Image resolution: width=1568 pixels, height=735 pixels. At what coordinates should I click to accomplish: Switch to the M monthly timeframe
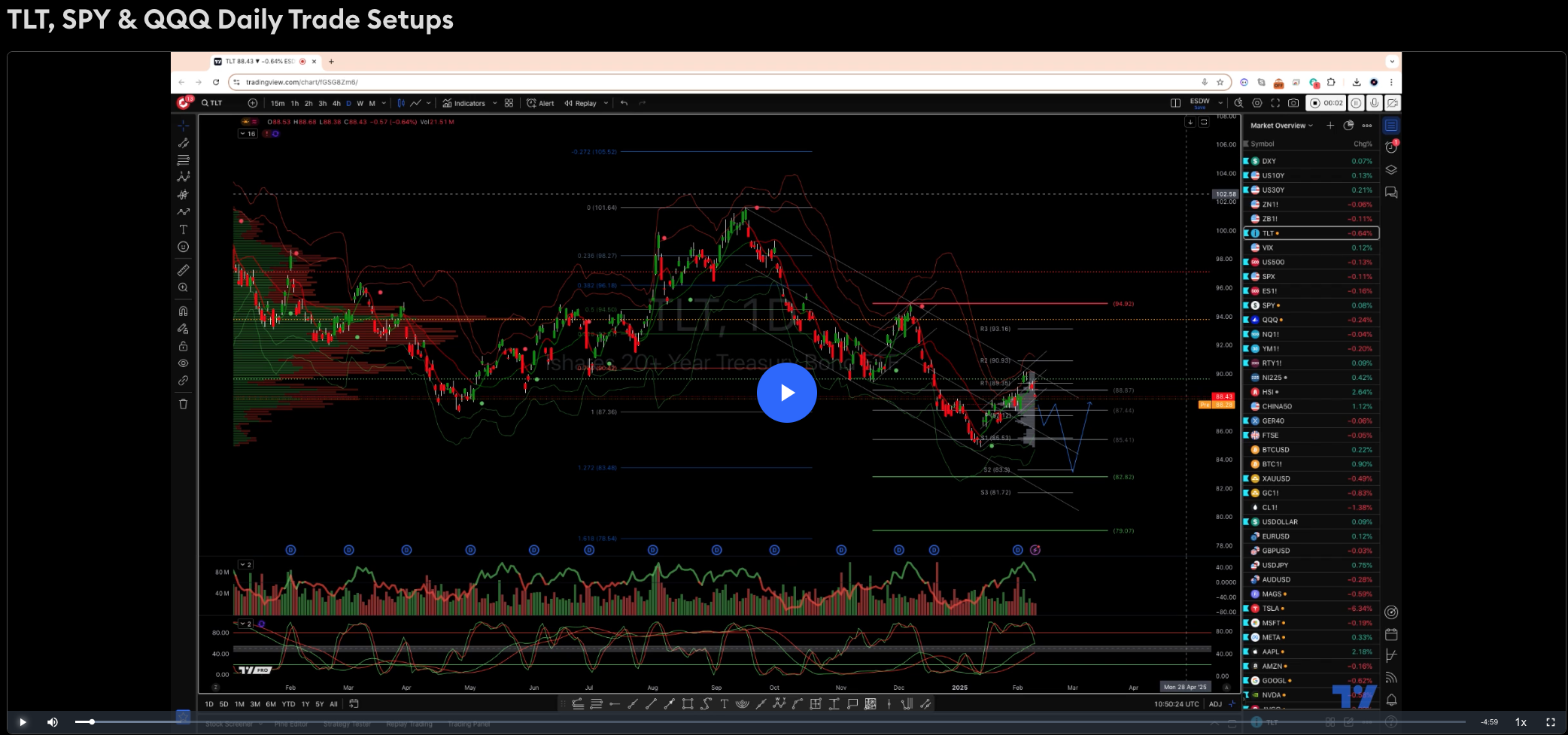372,103
